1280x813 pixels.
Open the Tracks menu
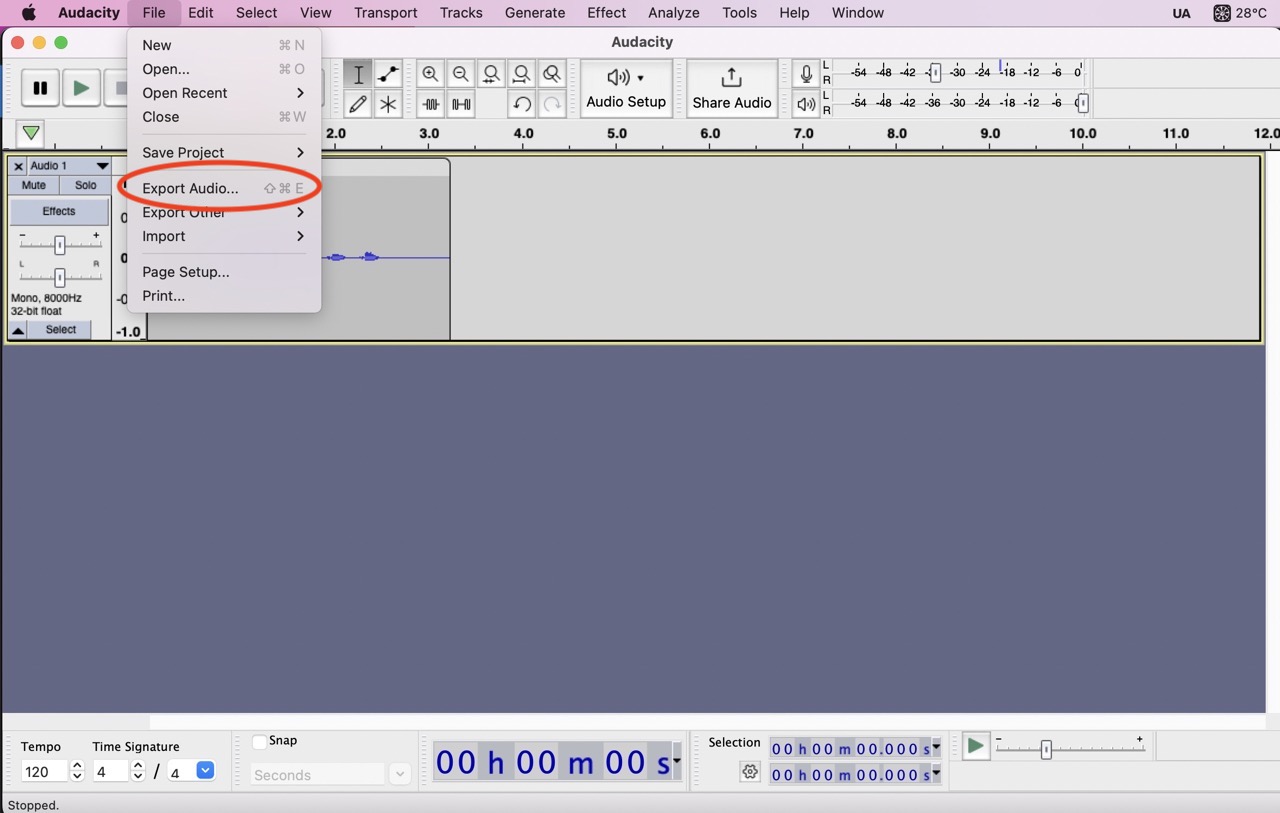[461, 13]
